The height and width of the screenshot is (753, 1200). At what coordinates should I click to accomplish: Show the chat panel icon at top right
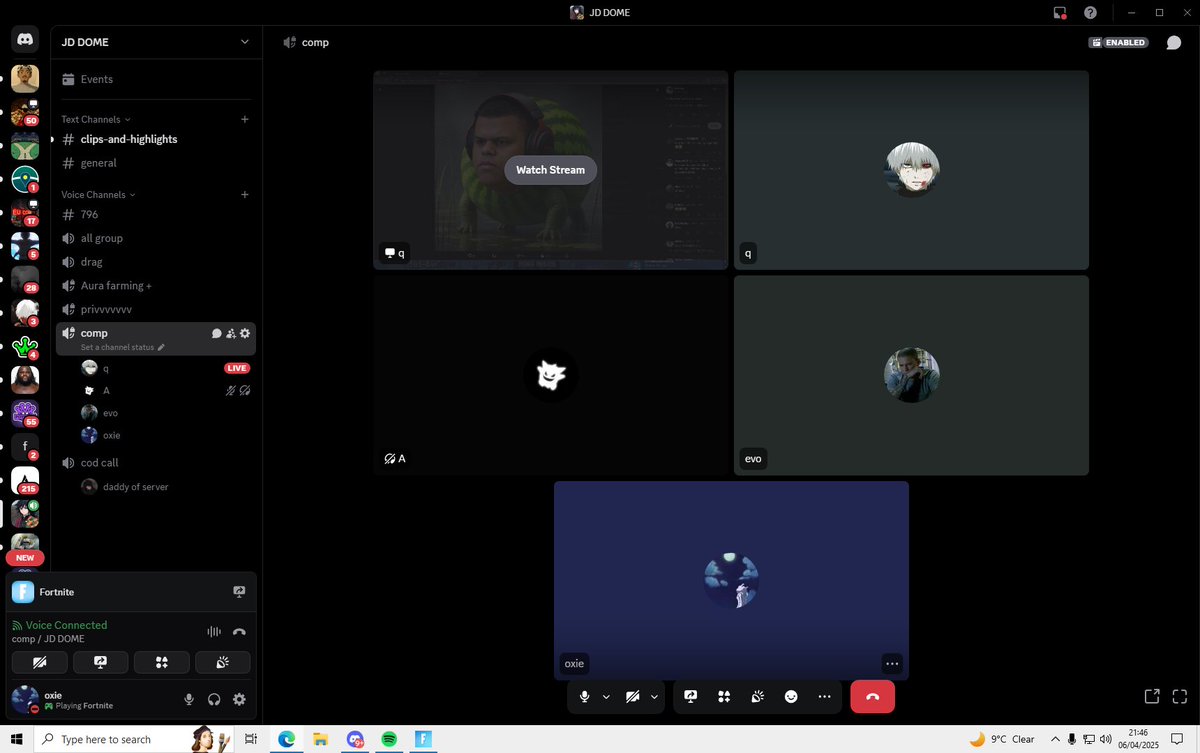tap(1174, 43)
